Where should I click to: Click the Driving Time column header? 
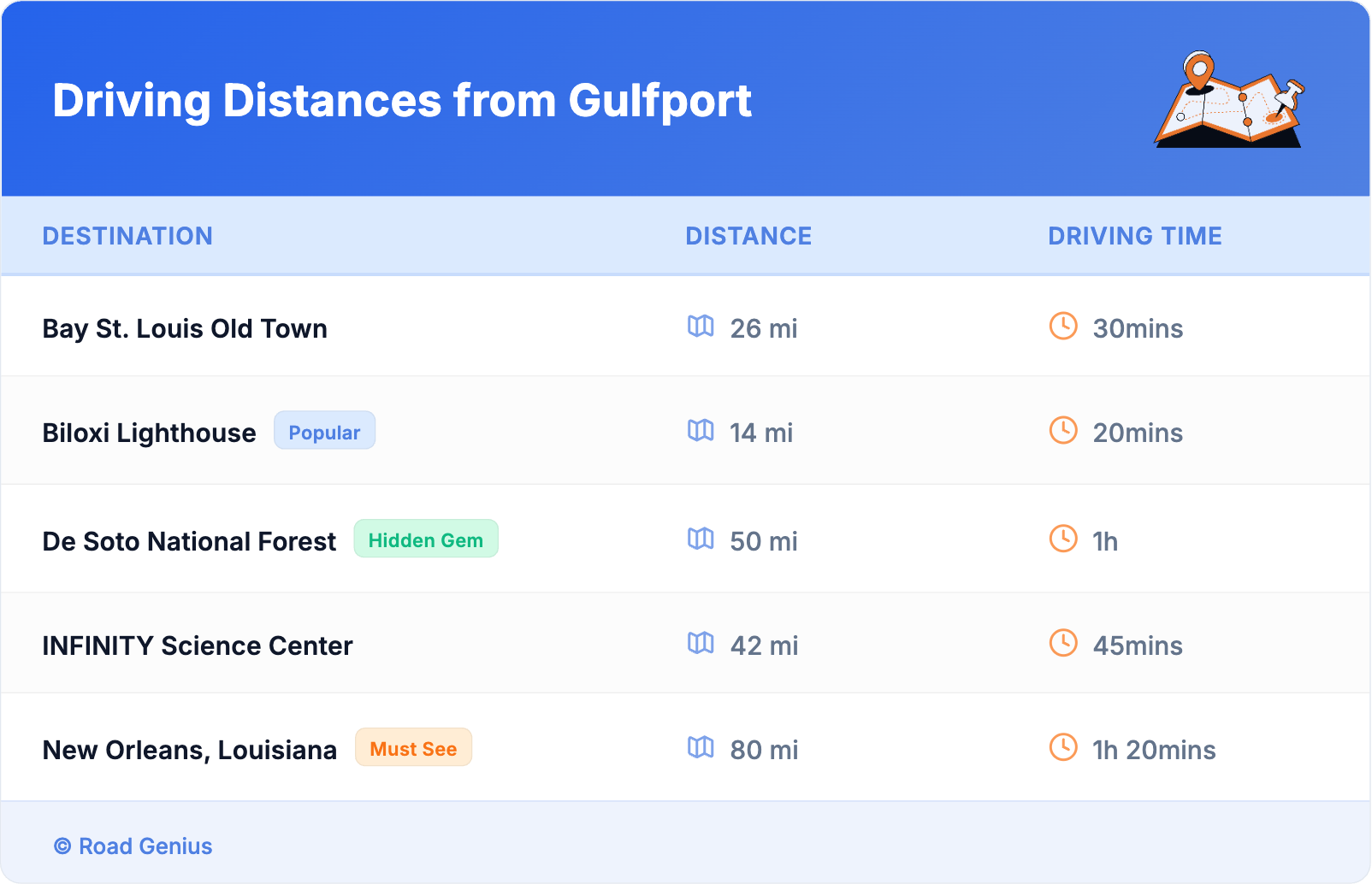pos(1135,236)
